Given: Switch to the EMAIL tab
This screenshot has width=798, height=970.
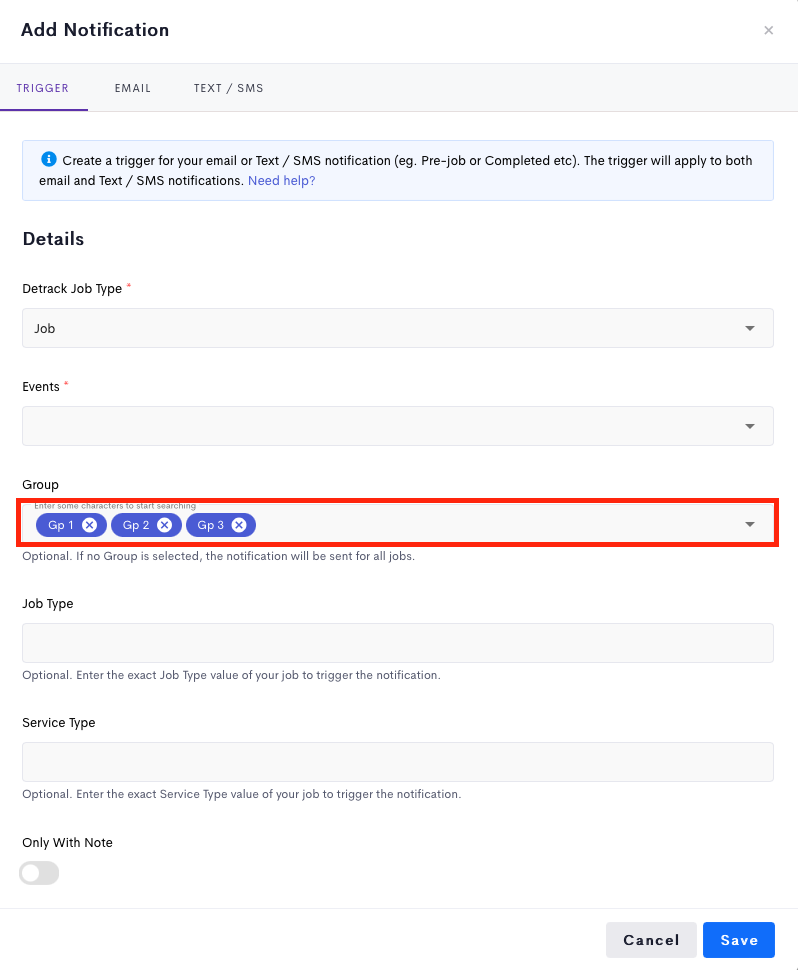Looking at the screenshot, I should coord(132,88).
